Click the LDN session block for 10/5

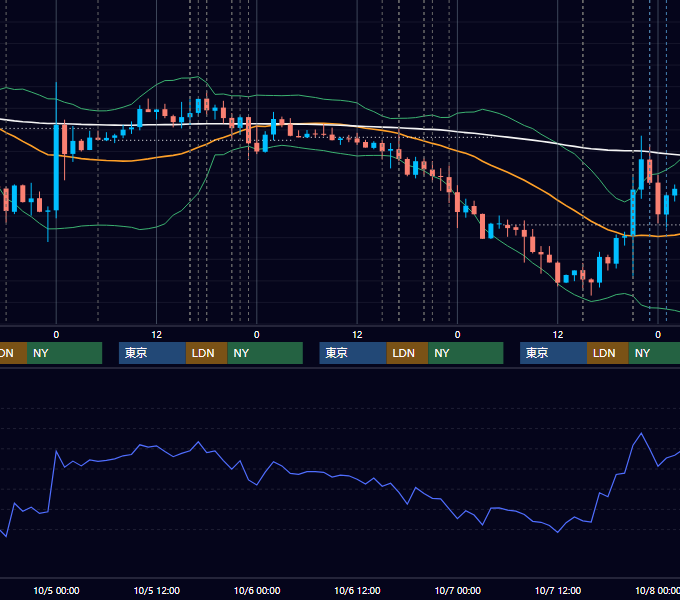[x=206, y=353]
